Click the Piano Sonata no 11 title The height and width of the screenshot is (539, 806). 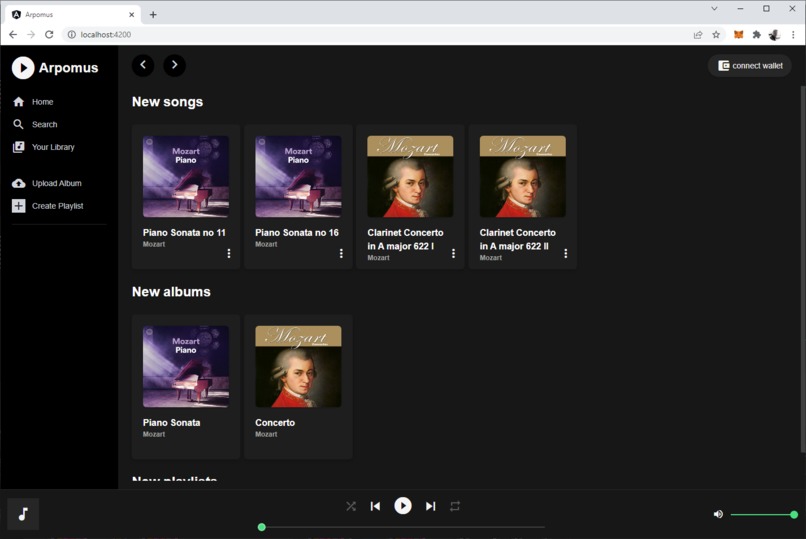click(x=184, y=233)
